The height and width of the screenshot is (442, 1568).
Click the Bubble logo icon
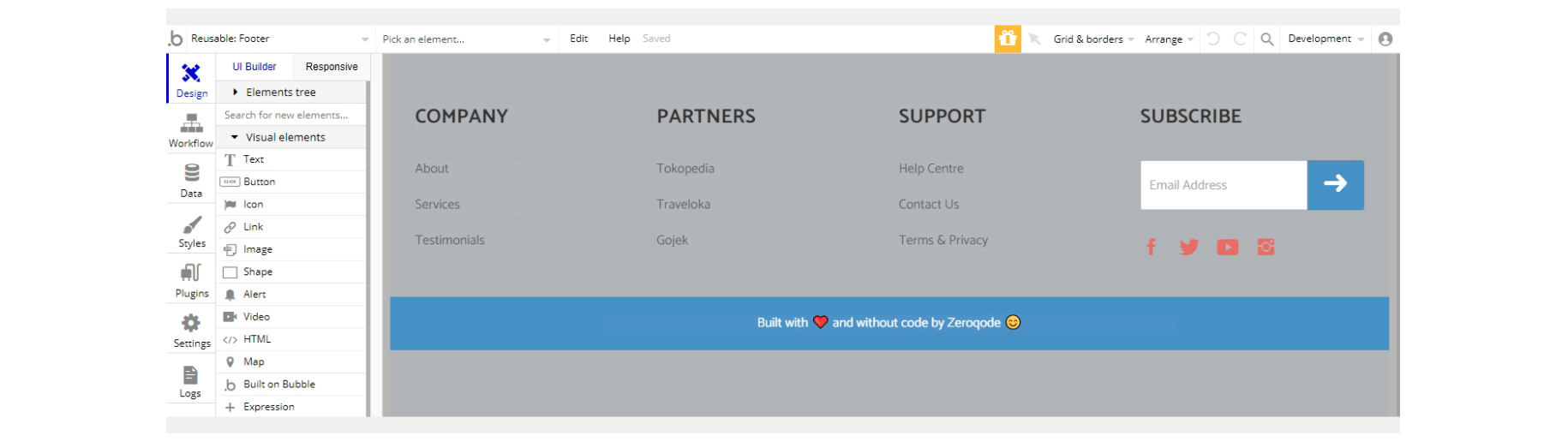click(x=176, y=39)
